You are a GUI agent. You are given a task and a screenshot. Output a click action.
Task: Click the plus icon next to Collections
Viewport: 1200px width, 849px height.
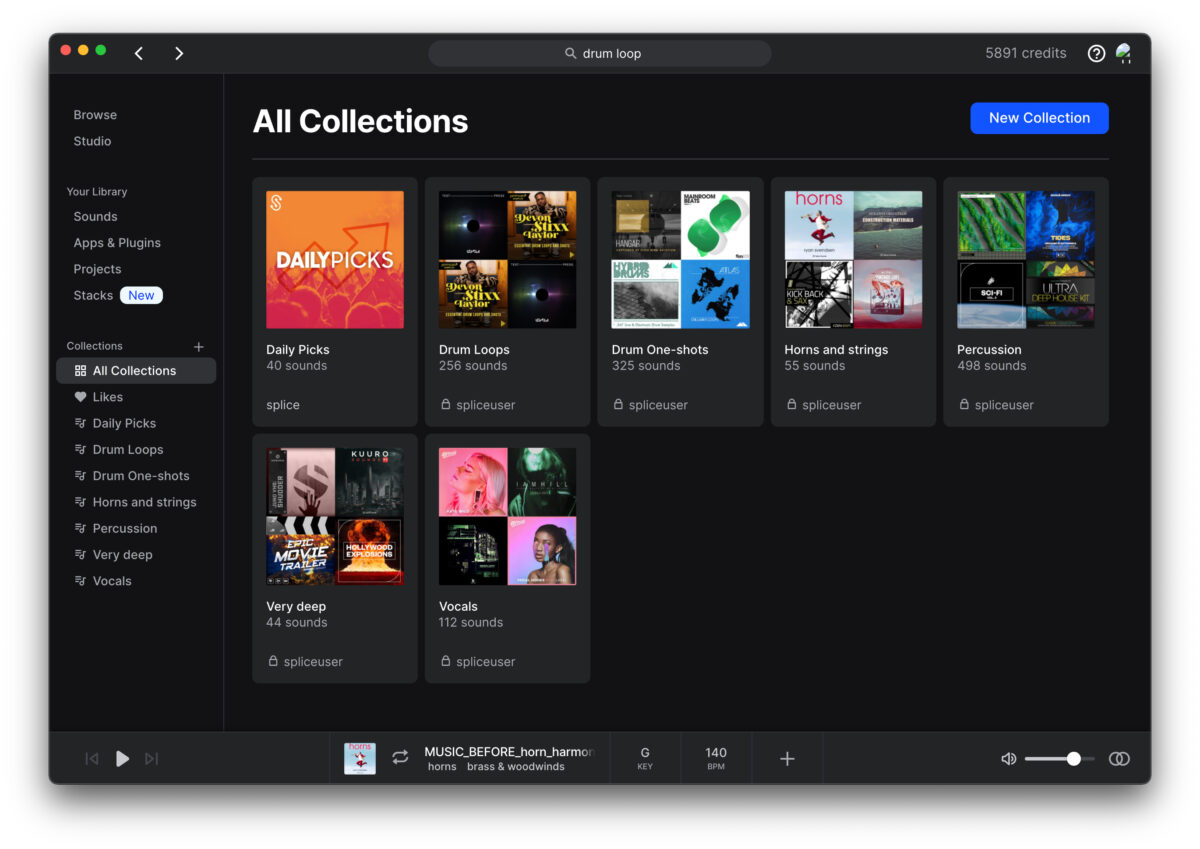pyautogui.click(x=198, y=346)
